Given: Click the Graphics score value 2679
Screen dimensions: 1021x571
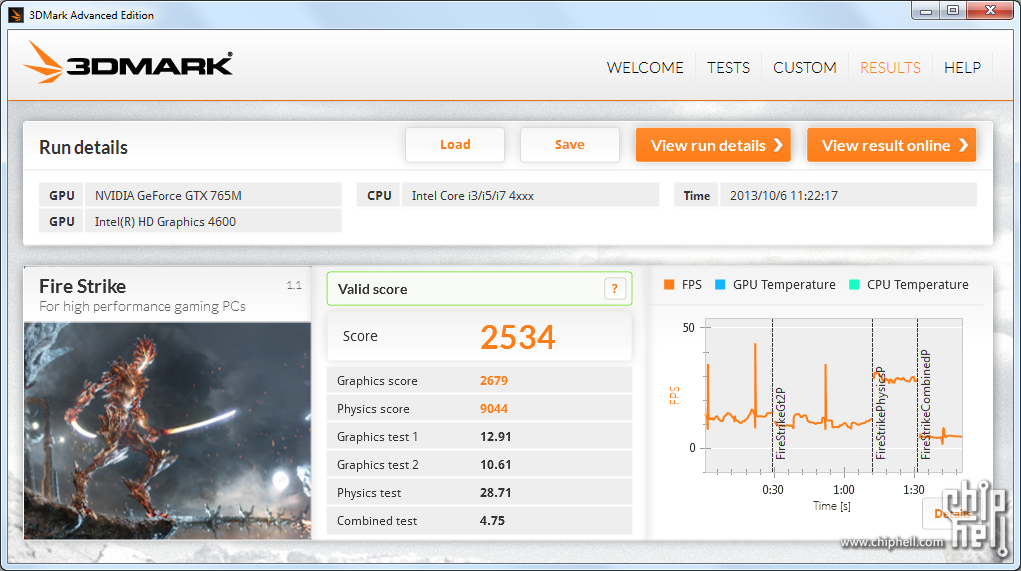Looking at the screenshot, I should point(494,381).
